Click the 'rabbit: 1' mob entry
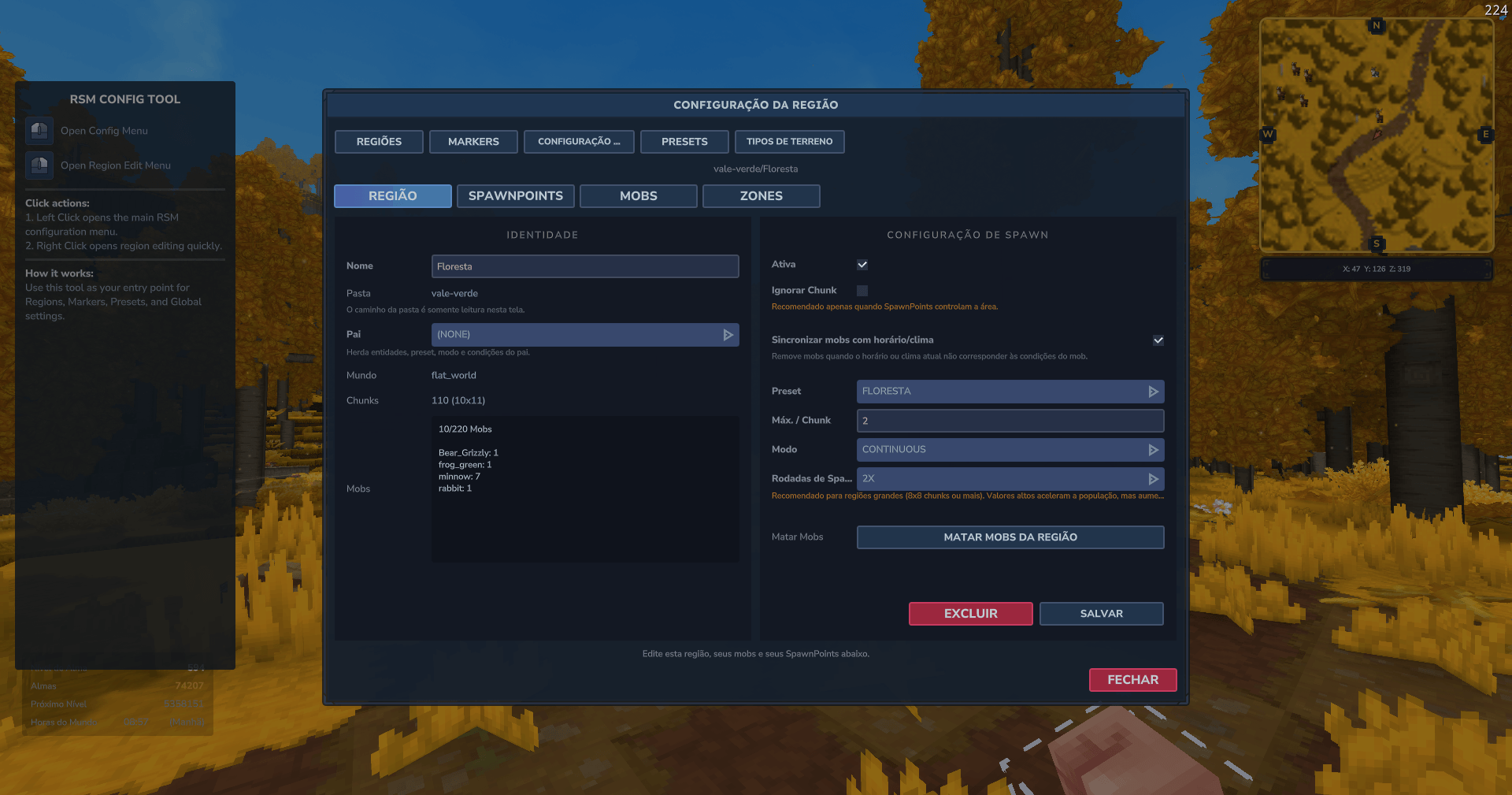 (455, 489)
